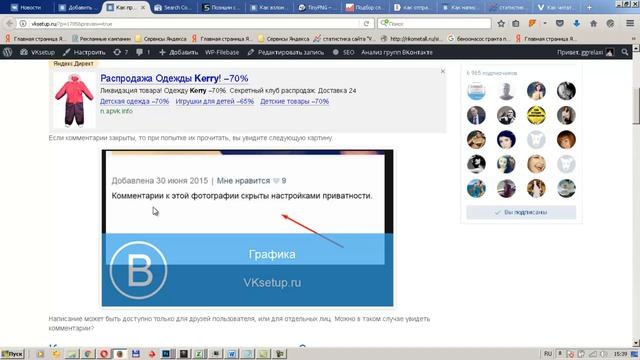Switch to the 'статистик...' tab
Screen dimensions: 640x360
coord(509,7)
